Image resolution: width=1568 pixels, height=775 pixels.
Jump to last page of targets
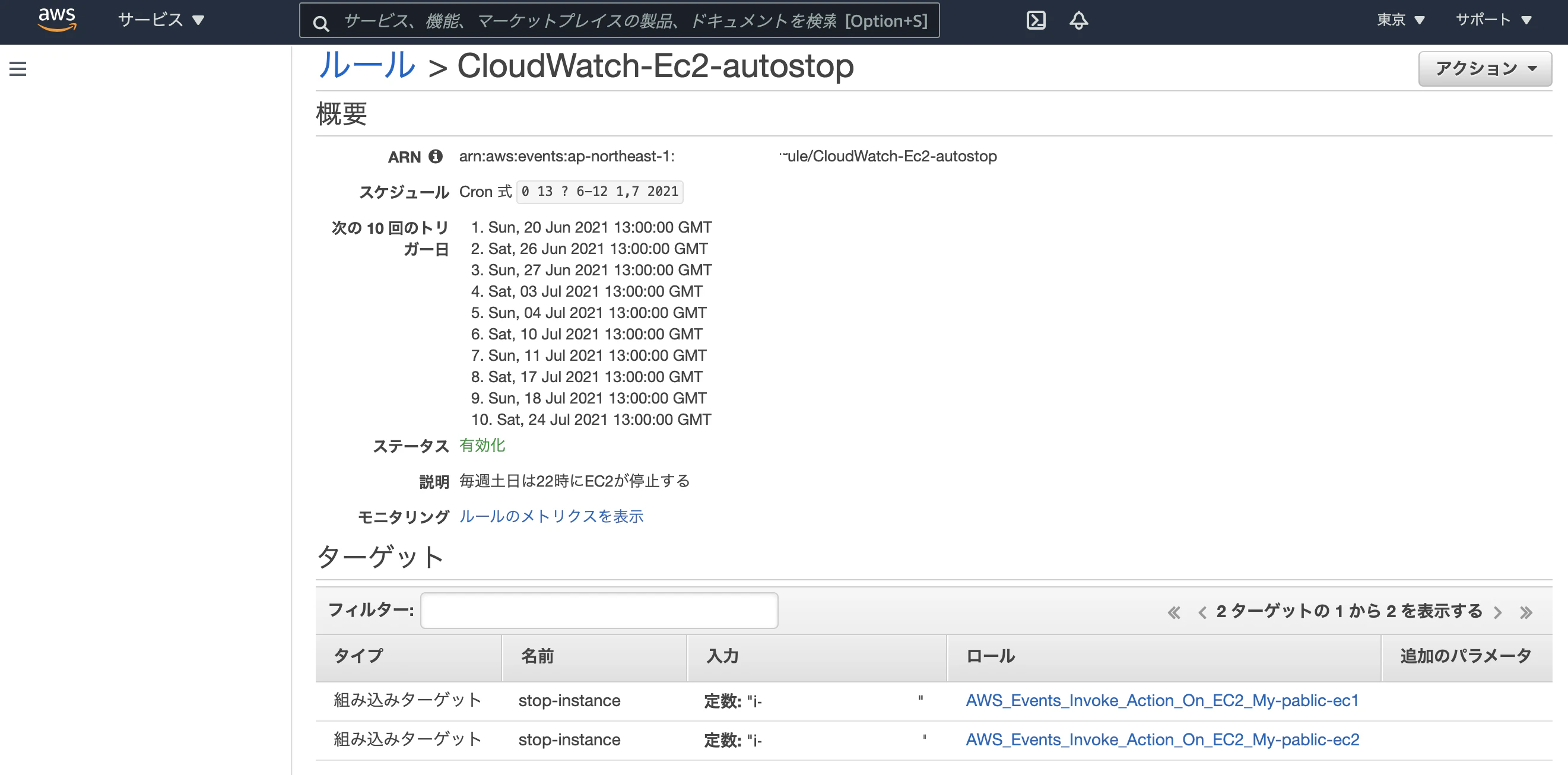point(1525,612)
